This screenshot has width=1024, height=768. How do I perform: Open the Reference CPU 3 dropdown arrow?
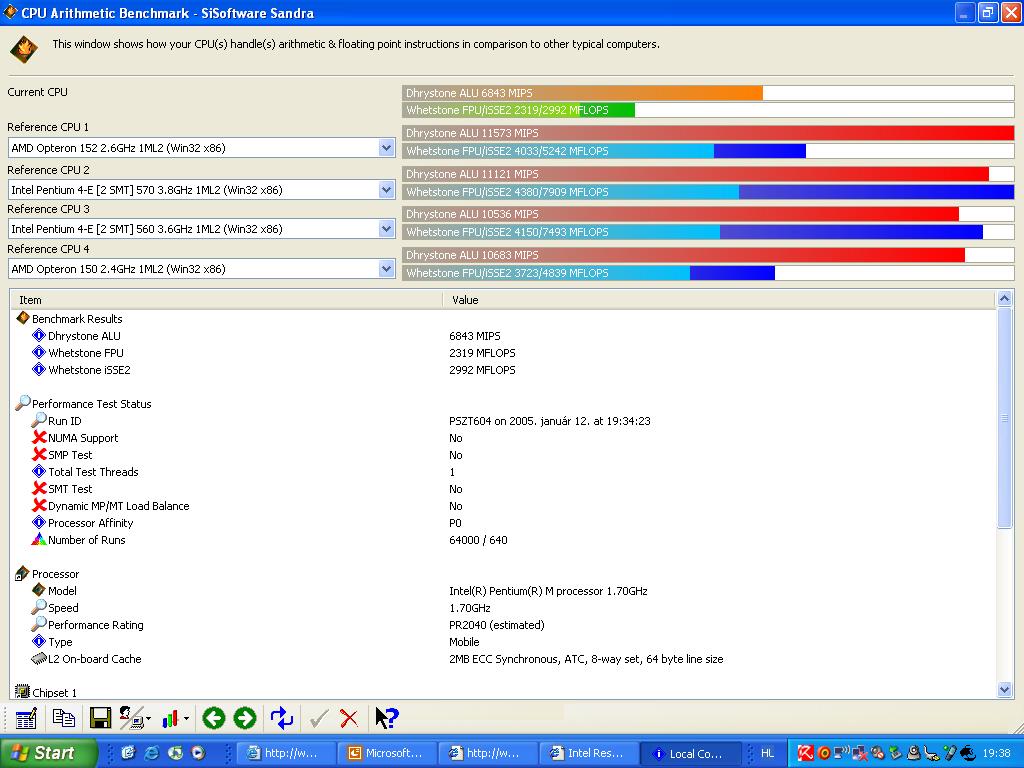[x=387, y=229]
